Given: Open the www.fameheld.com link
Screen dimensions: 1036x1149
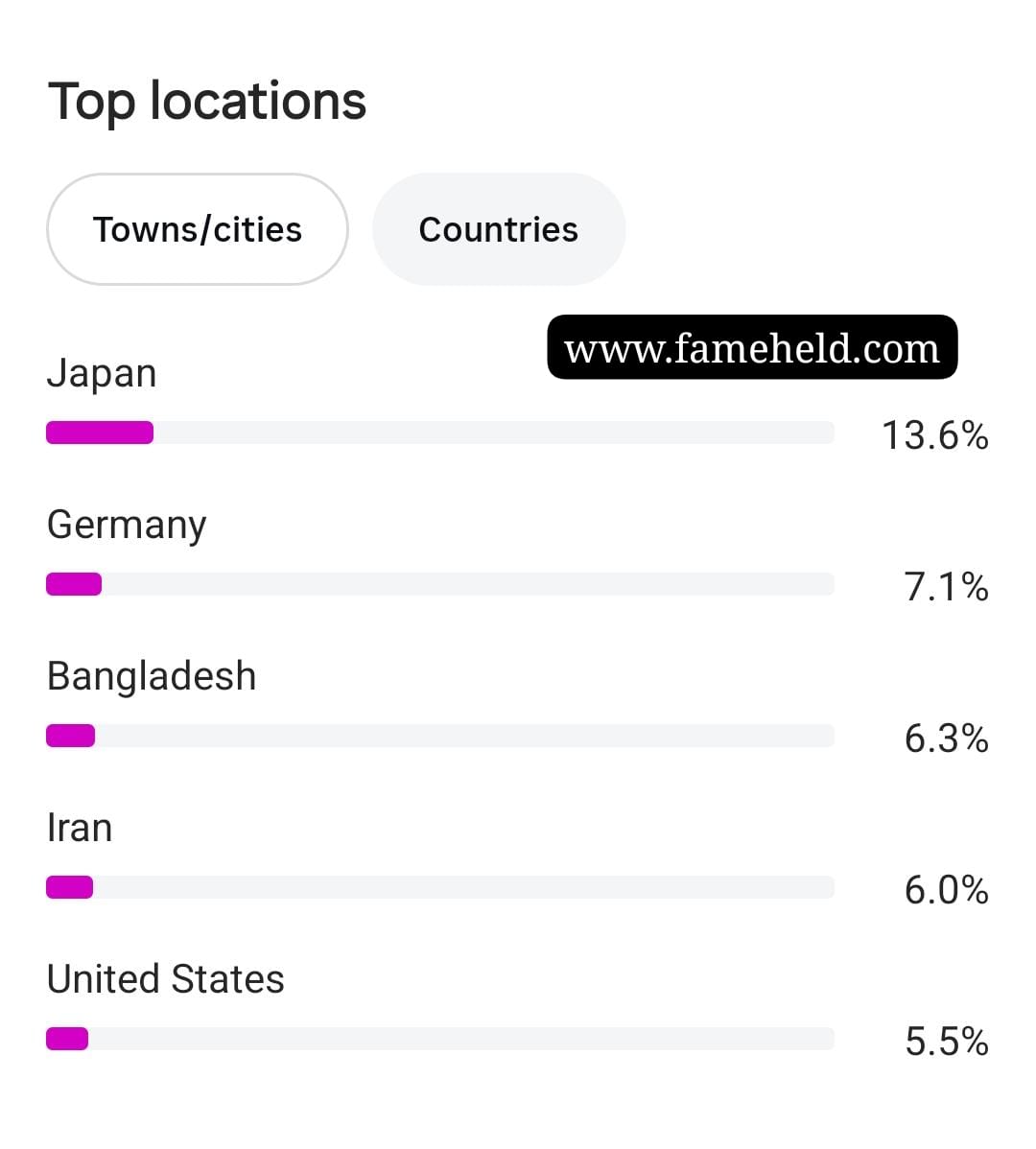Looking at the screenshot, I should (752, 347).
